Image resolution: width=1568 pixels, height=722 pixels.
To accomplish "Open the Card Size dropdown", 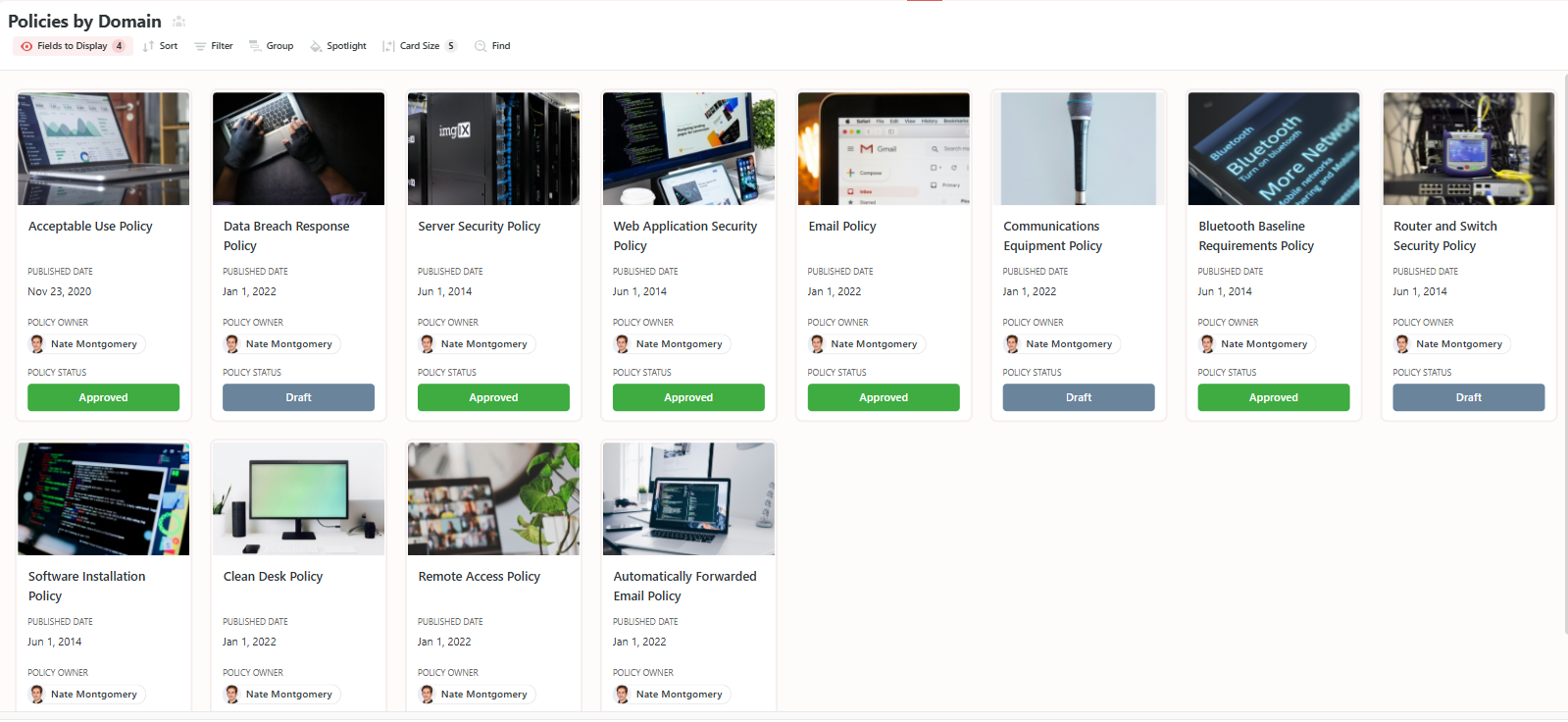I will (x=420, y=46).
